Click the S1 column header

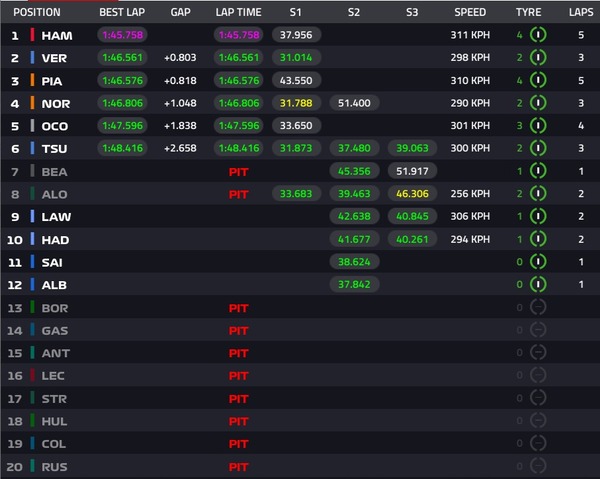coord(295,12)
